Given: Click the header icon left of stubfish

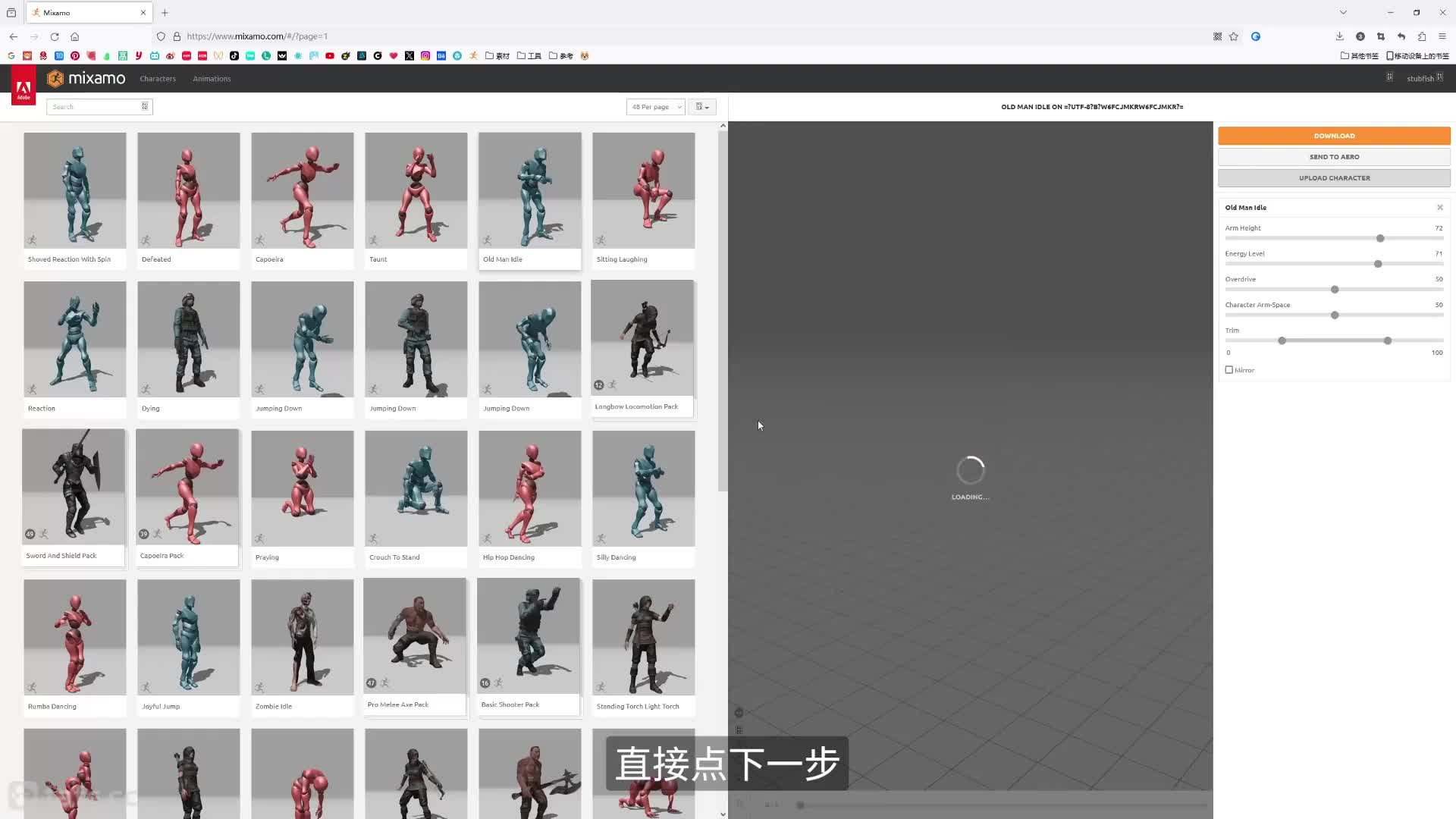Looking at the screenshot, I should click(x=1389, y=77).
